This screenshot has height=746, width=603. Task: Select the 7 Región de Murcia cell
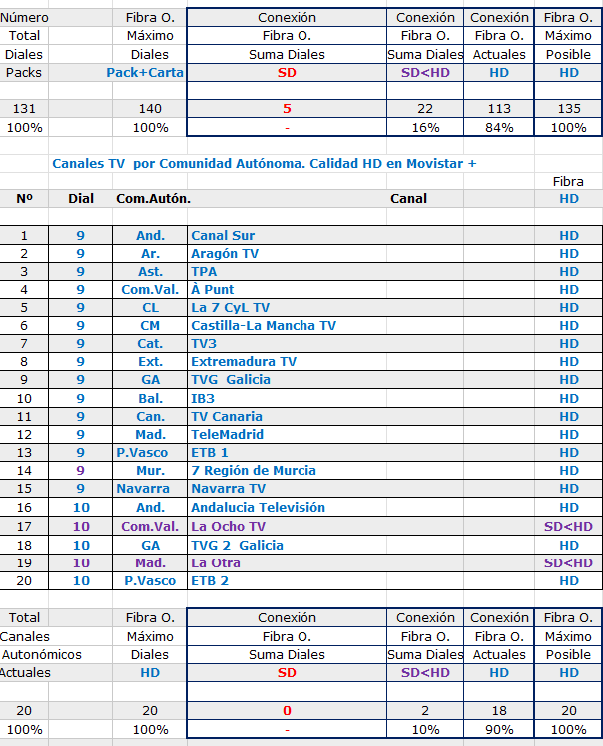[253, 471]
